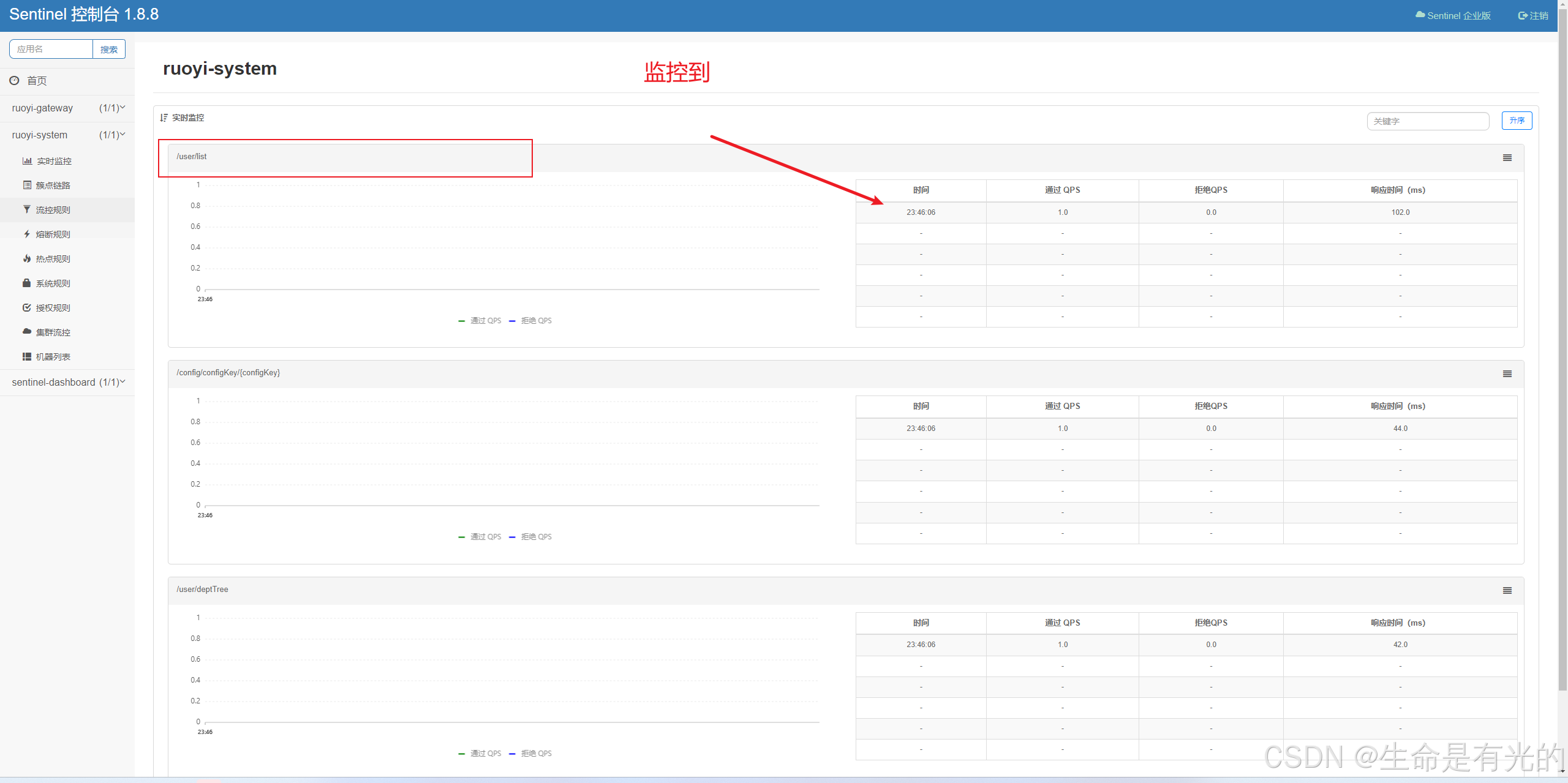The width and height of the screenshot is (1568, 783).
Task: Click the 102.0 response time cell
Action: (x=1400, y=212)
